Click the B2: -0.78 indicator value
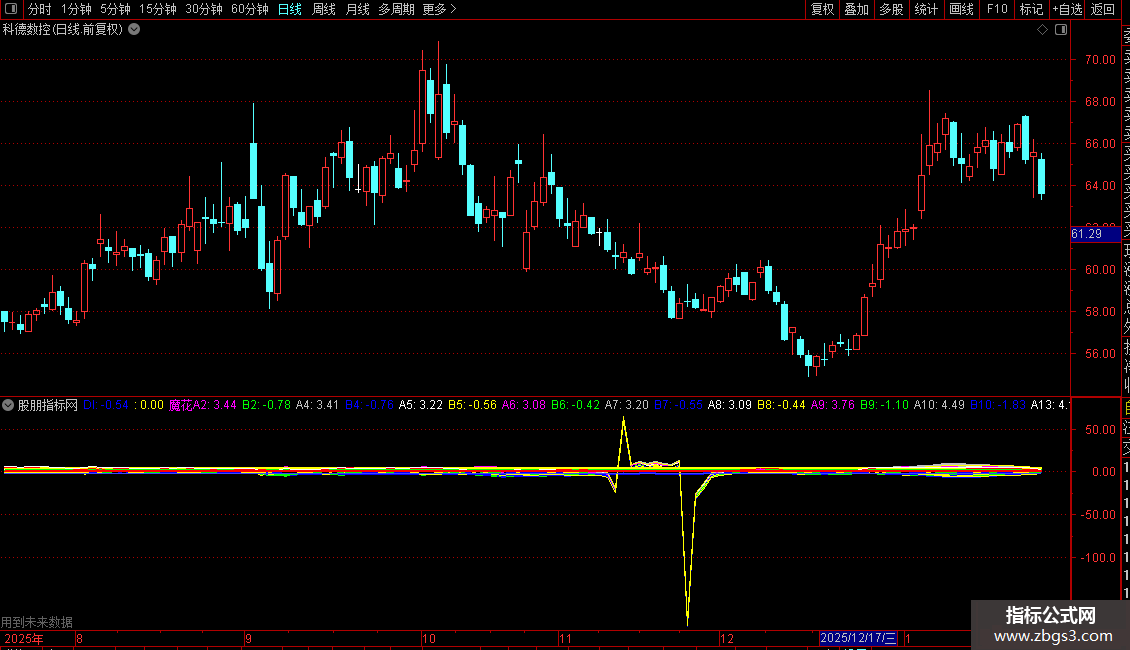The height and width of the screenshot is (650, 1130). [267, 405]
